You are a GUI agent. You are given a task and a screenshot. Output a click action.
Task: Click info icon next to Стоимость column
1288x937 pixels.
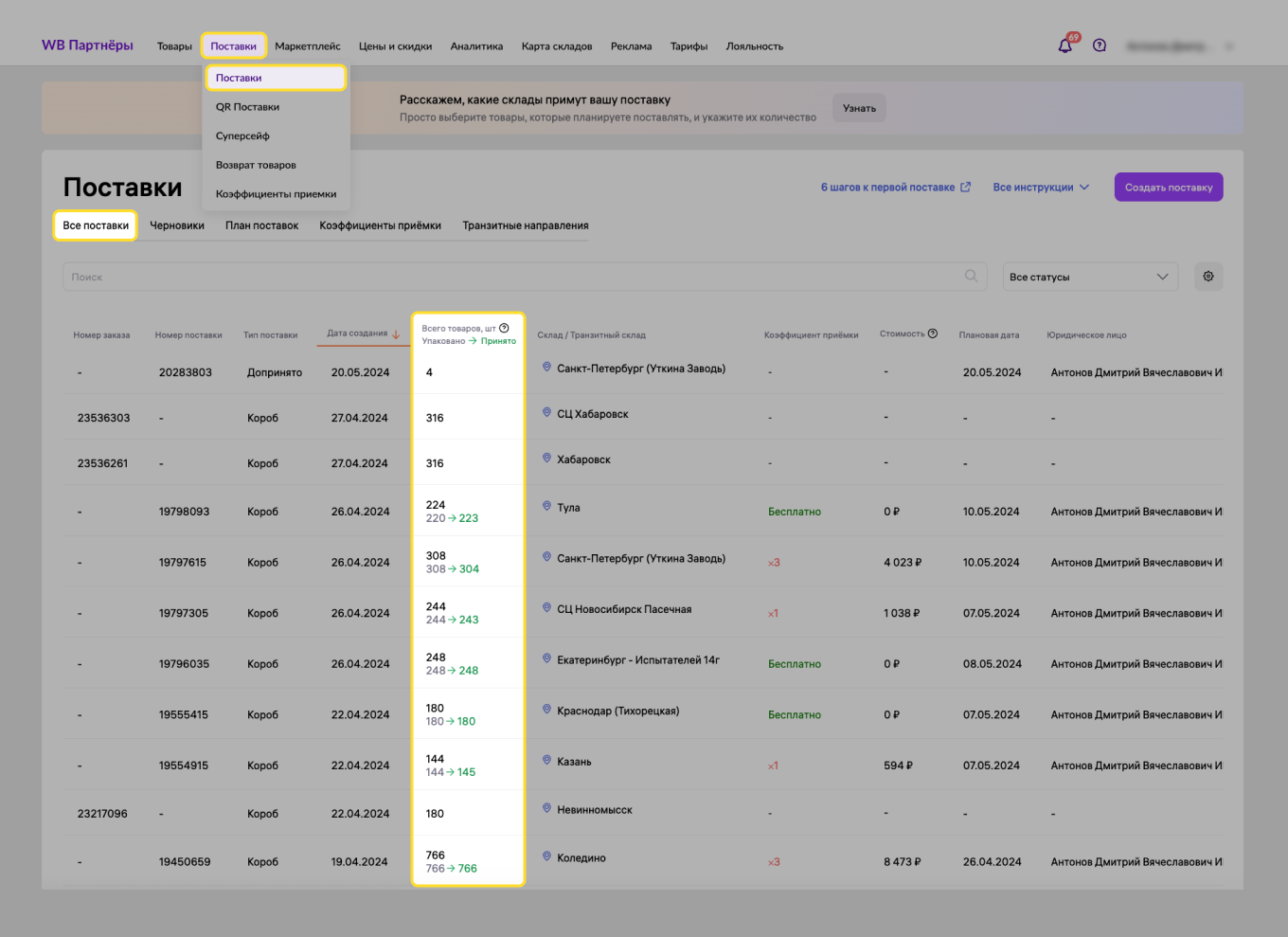pos(933,333)
